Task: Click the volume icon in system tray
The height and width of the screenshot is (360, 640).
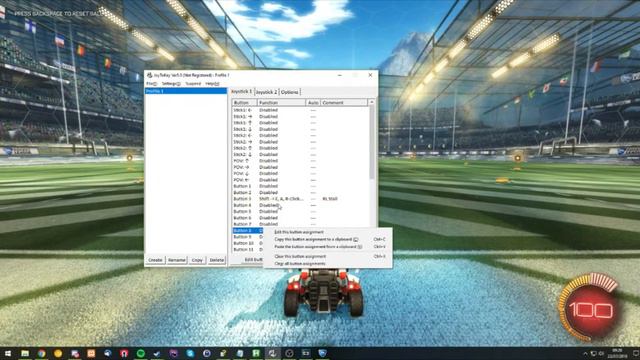Action: tap(601, 353)
